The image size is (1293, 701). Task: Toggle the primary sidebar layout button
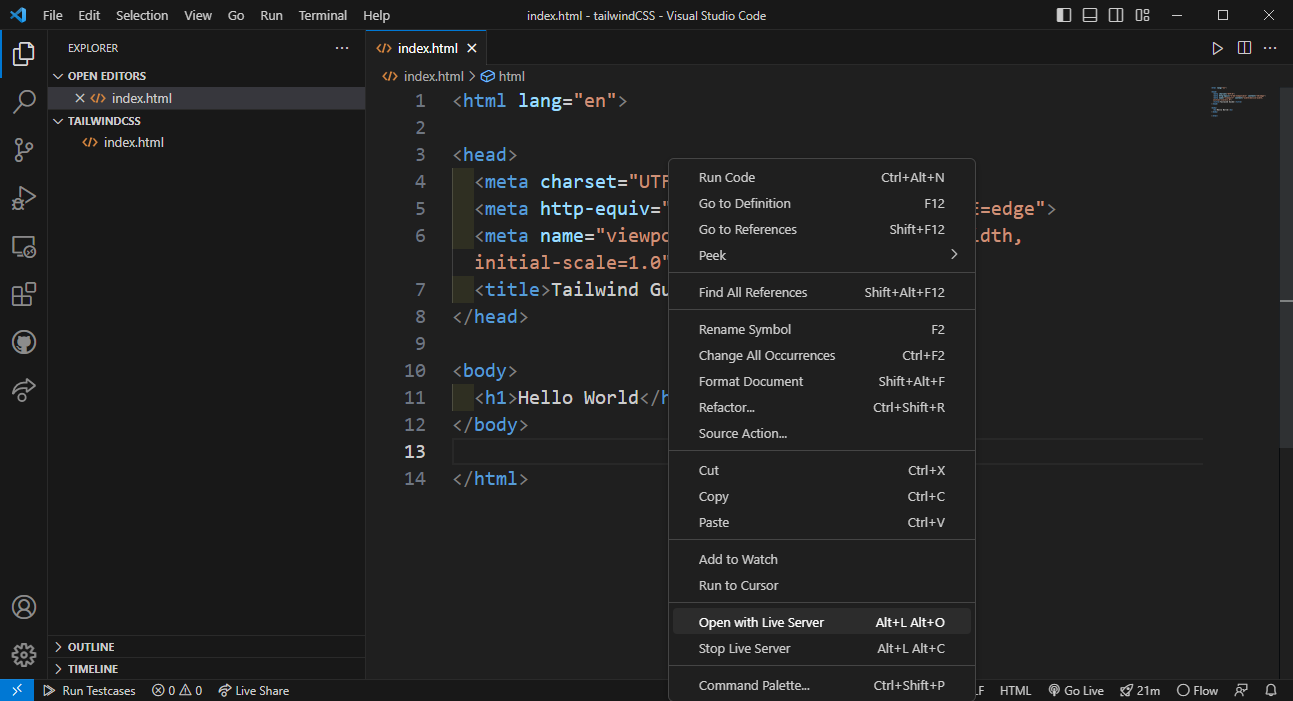(1063, 15)
